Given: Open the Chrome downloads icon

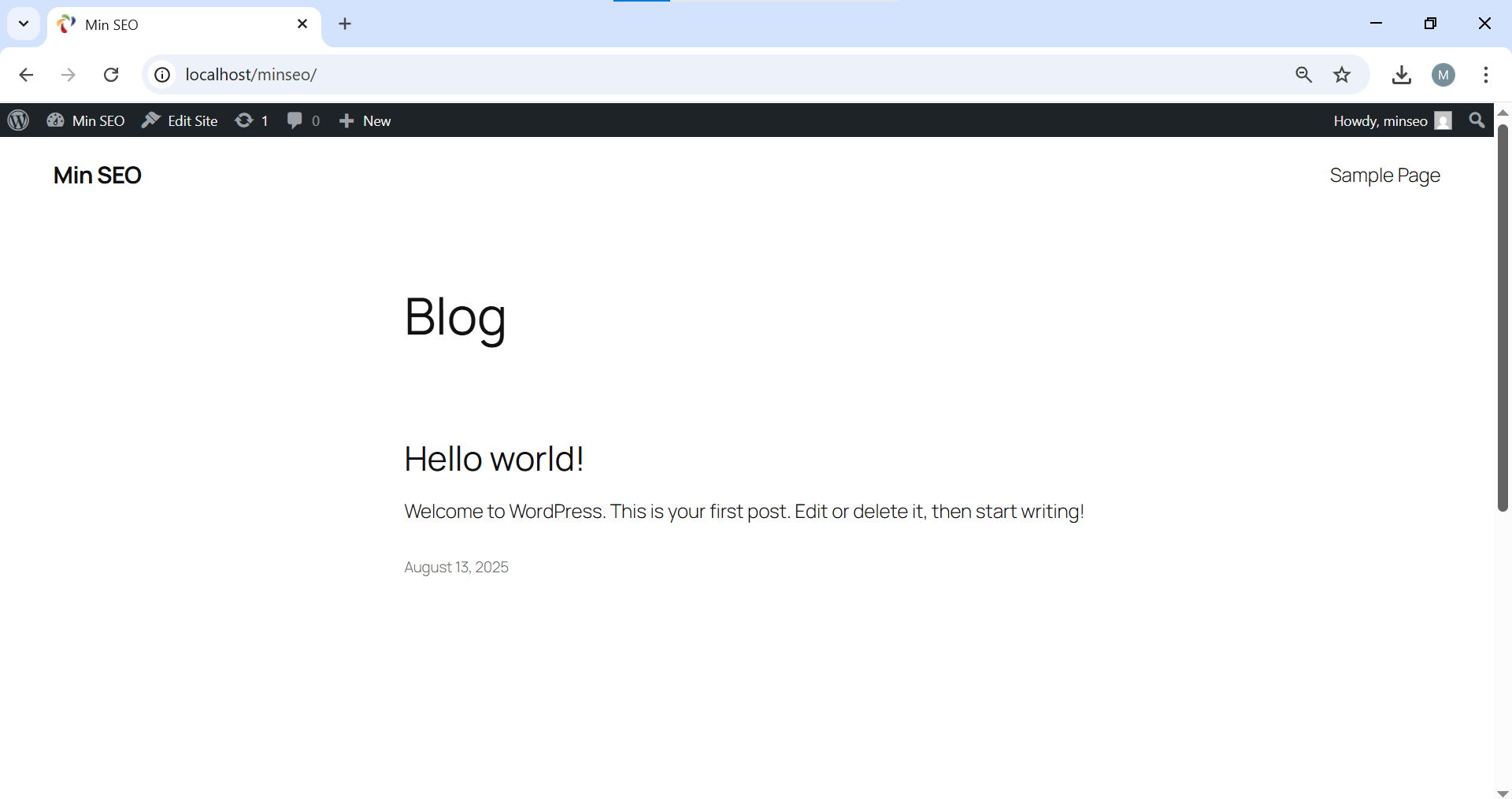Looking at the screenshot, I should (x=1401, y=75).
